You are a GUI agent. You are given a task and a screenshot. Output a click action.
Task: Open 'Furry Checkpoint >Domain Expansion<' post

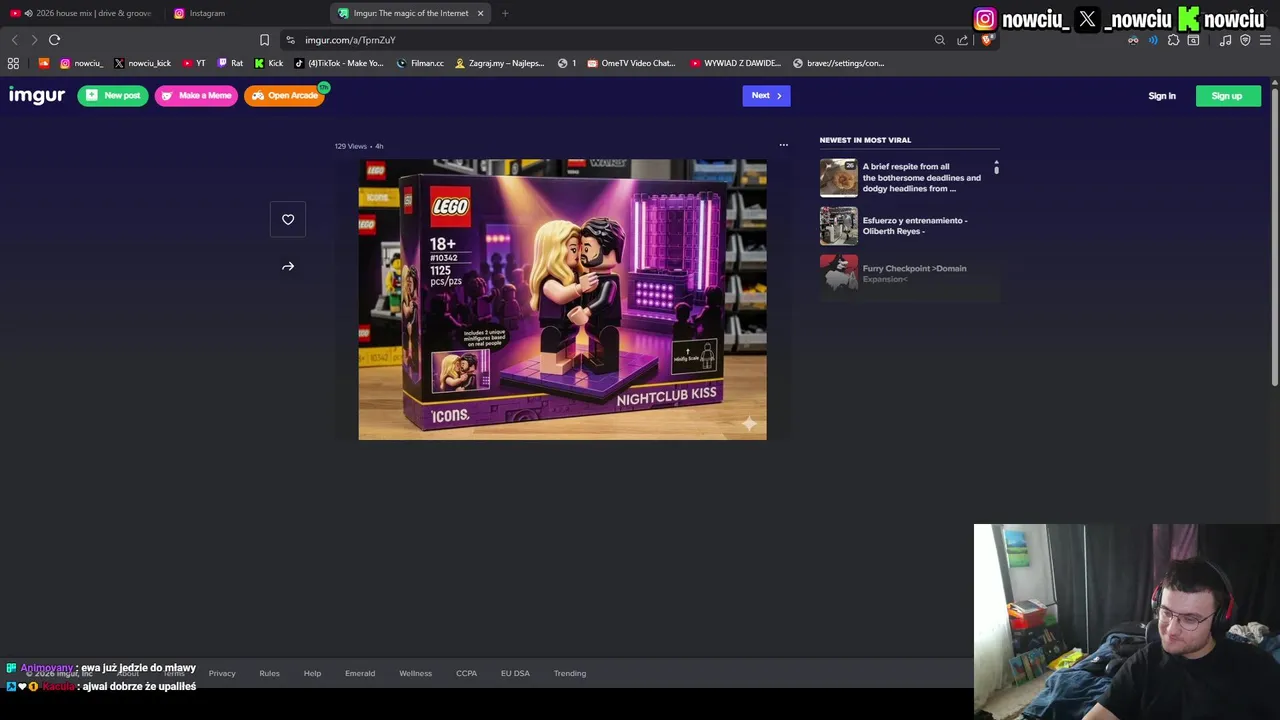914,273
